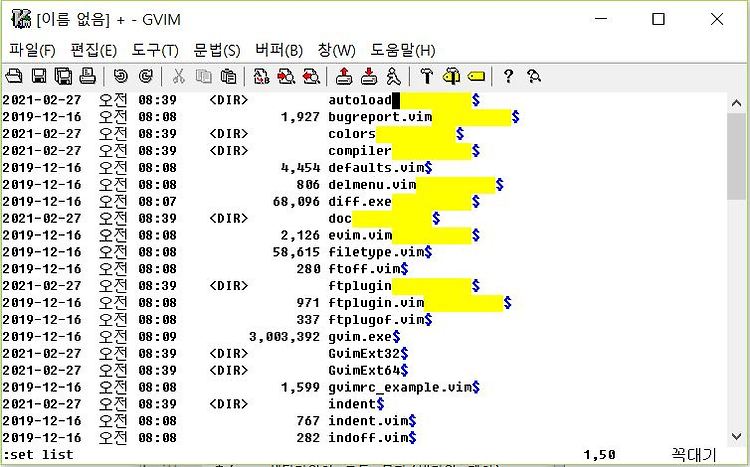
Task: Click the vertical scrollbar down arrow
Action: [737, 436]
